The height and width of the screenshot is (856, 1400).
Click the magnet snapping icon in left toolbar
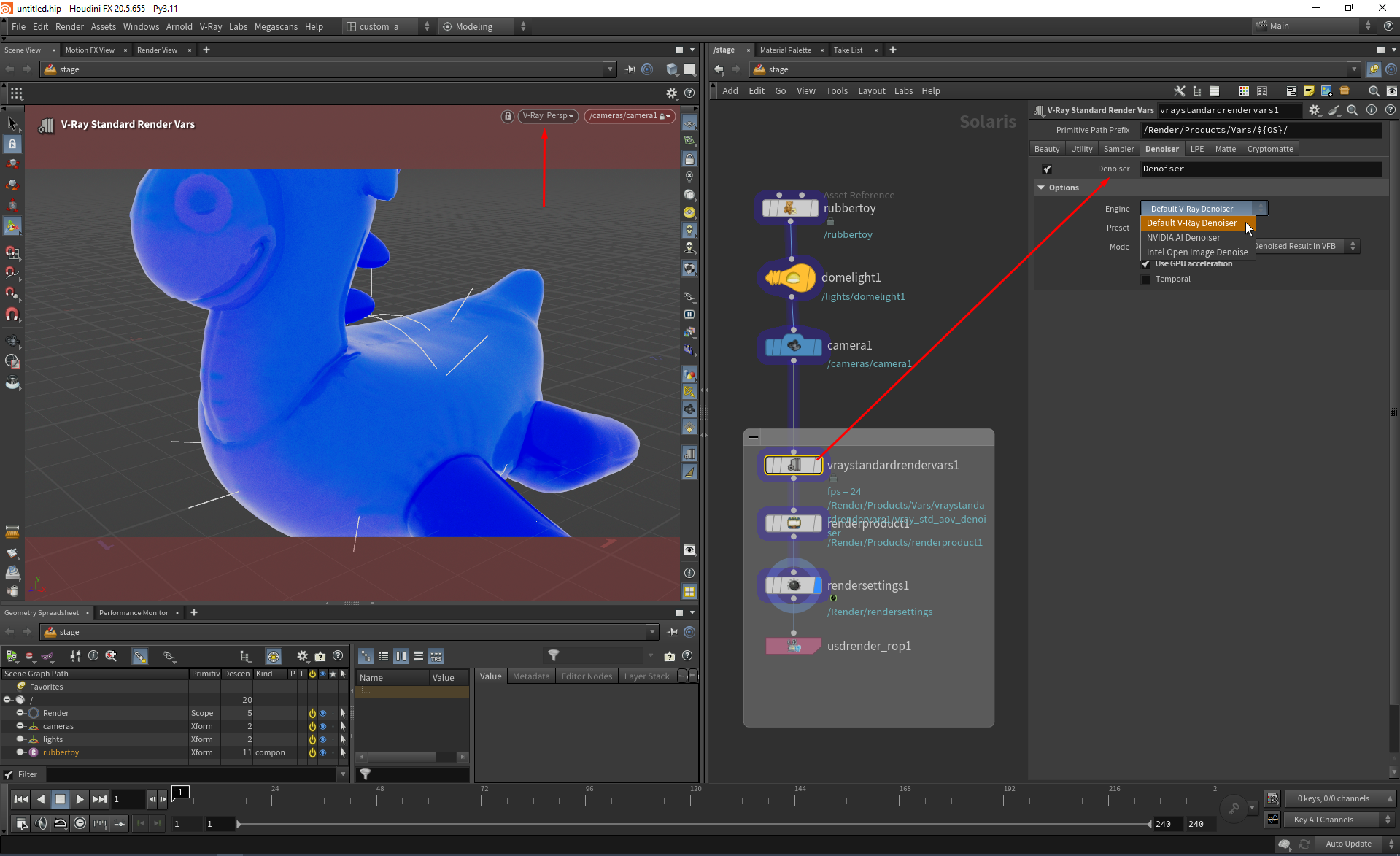[12, 315]
